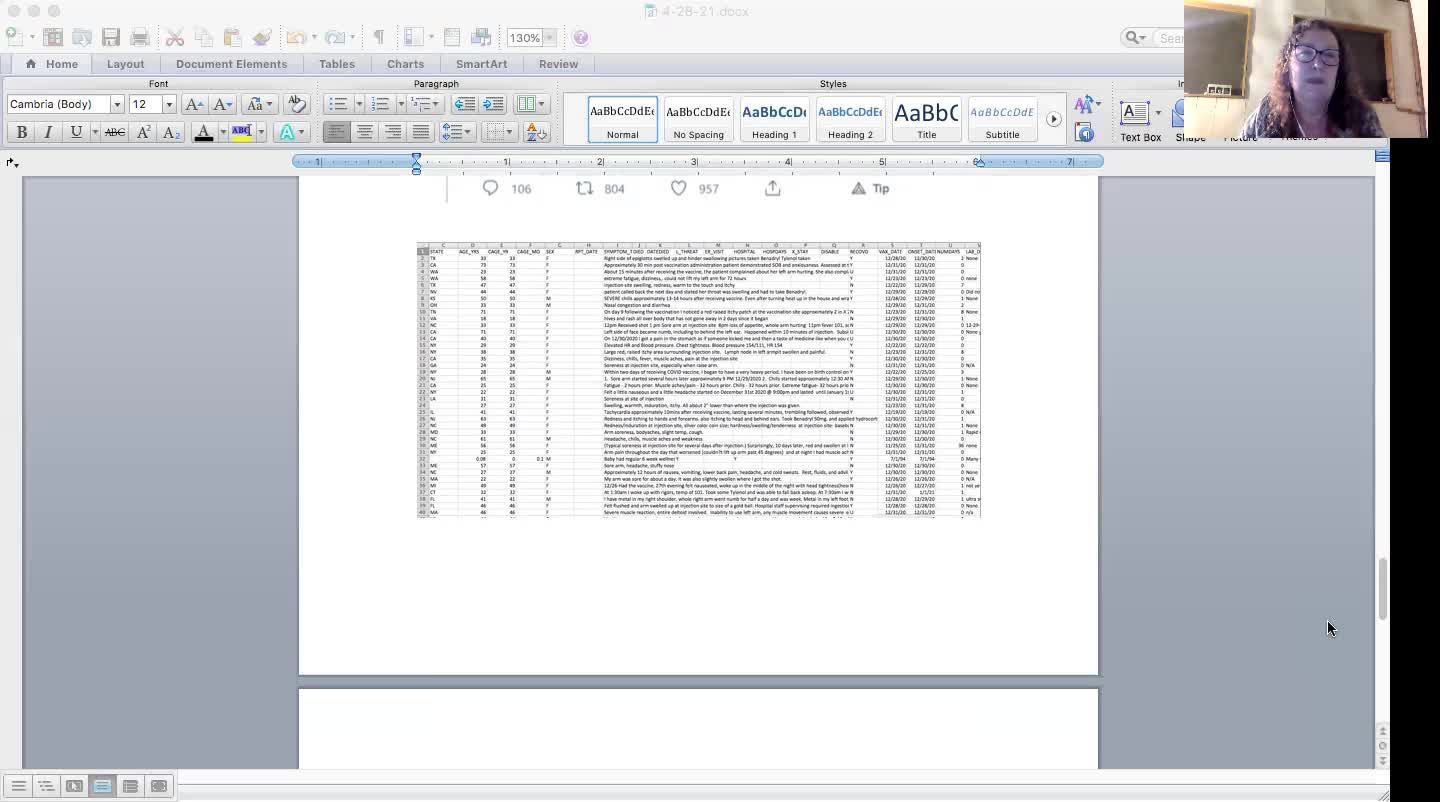Toggle Subscript formatting
The width and height of the screenshot is (1440, 802).
pos(171,132)
